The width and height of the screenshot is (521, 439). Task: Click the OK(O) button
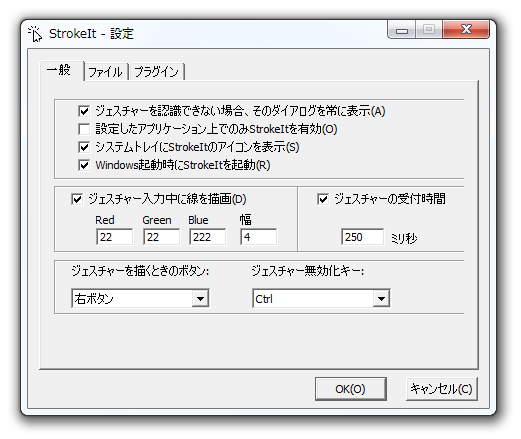[351, 389]
